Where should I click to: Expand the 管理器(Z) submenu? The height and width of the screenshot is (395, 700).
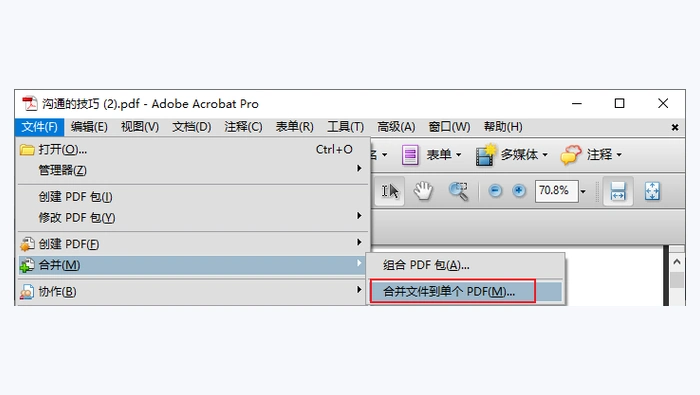[x=193, y=170]
